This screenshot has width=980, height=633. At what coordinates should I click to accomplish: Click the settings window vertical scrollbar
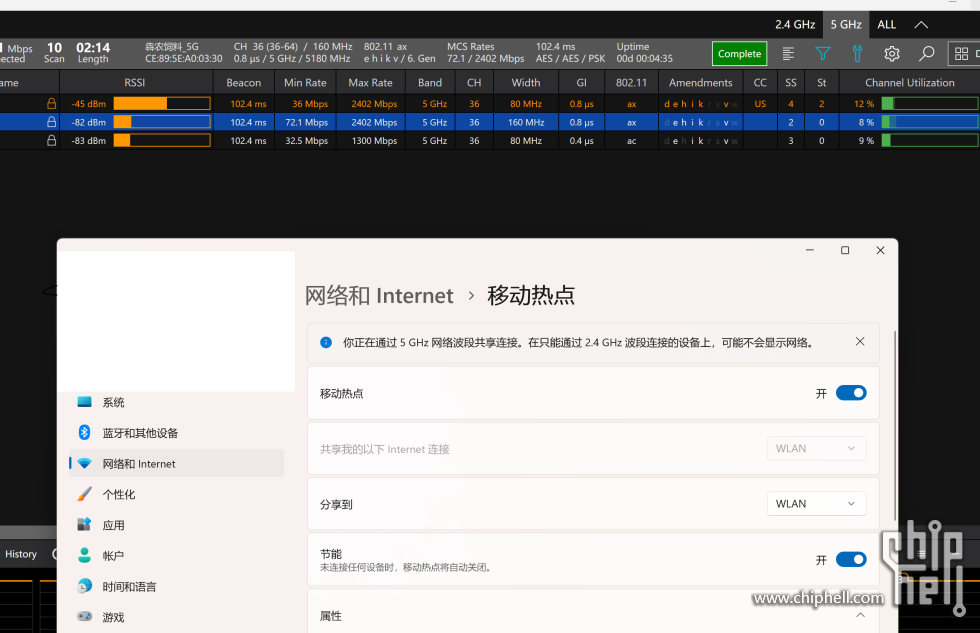tap(895, 425)
